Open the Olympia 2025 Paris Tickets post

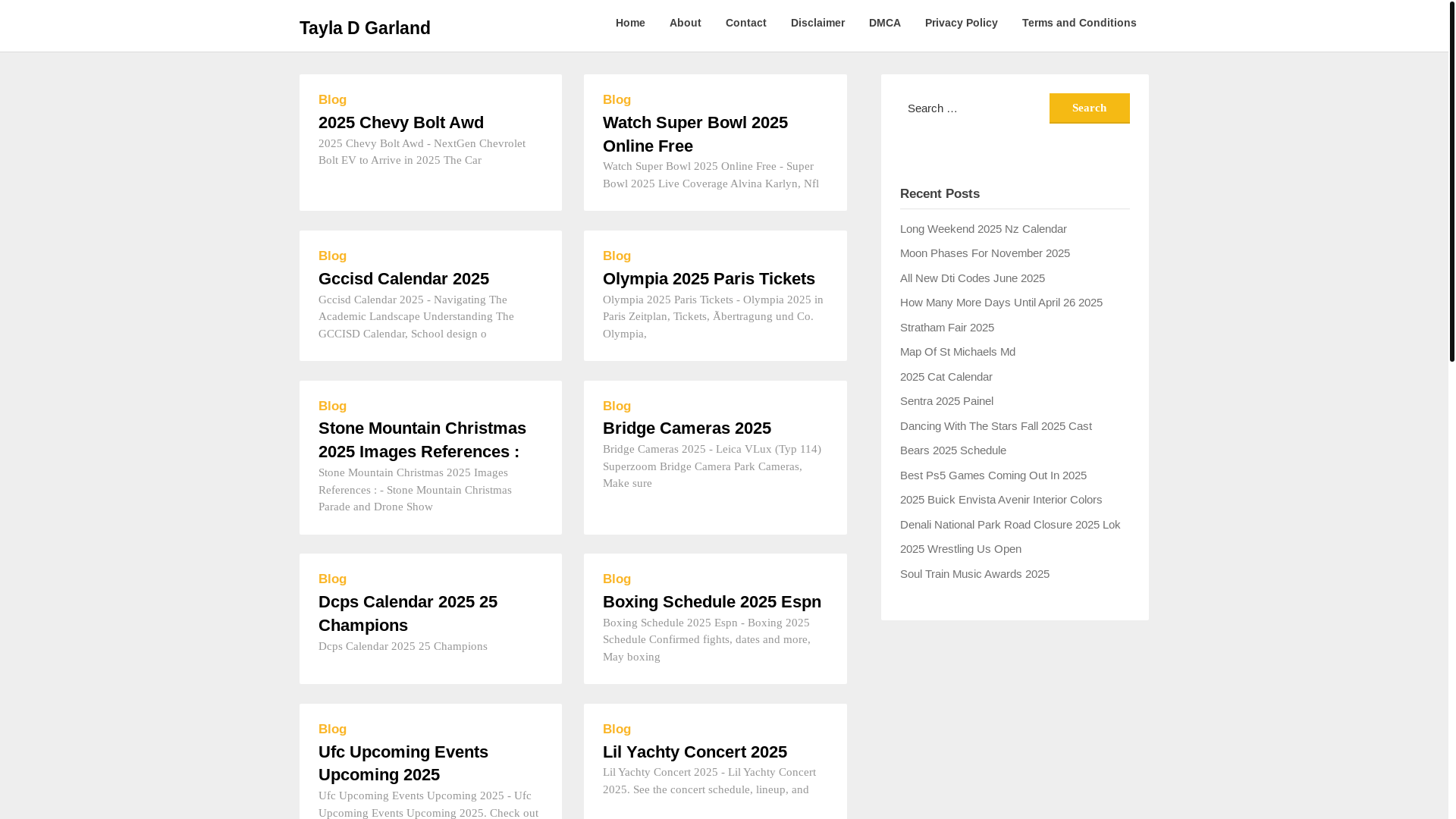(x=709, y=279)
